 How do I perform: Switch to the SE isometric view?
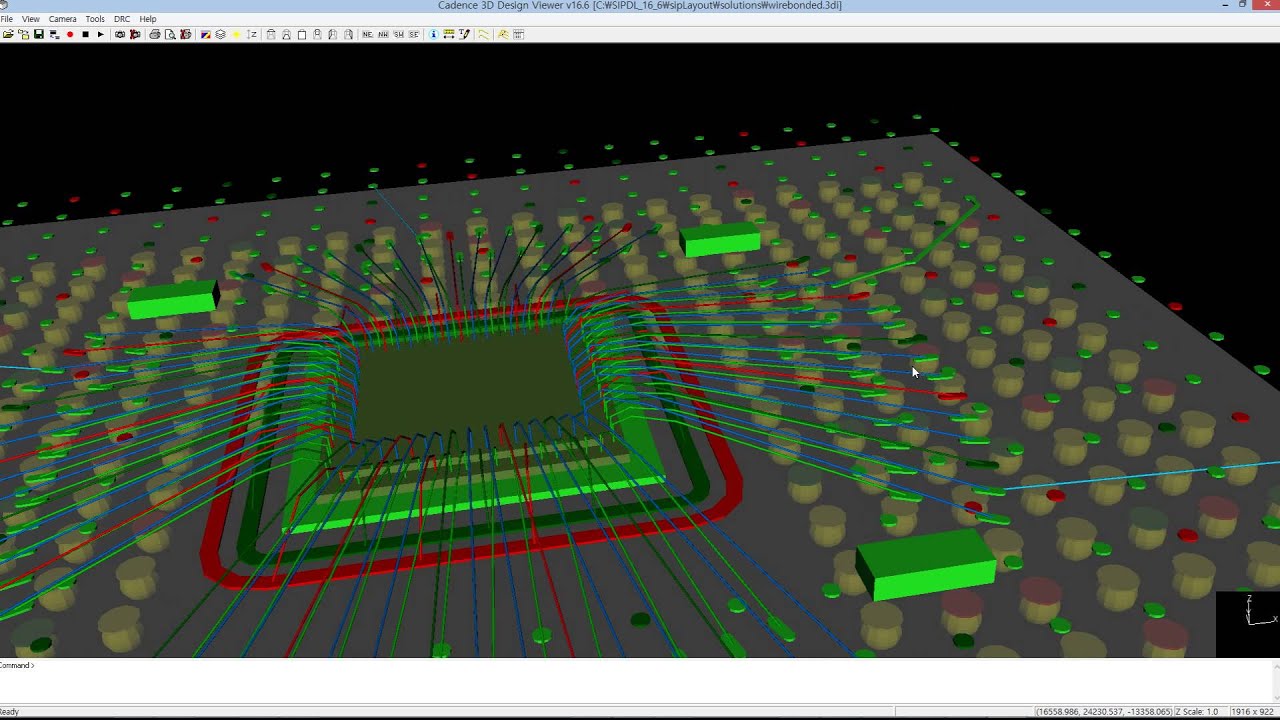(413, 34)
